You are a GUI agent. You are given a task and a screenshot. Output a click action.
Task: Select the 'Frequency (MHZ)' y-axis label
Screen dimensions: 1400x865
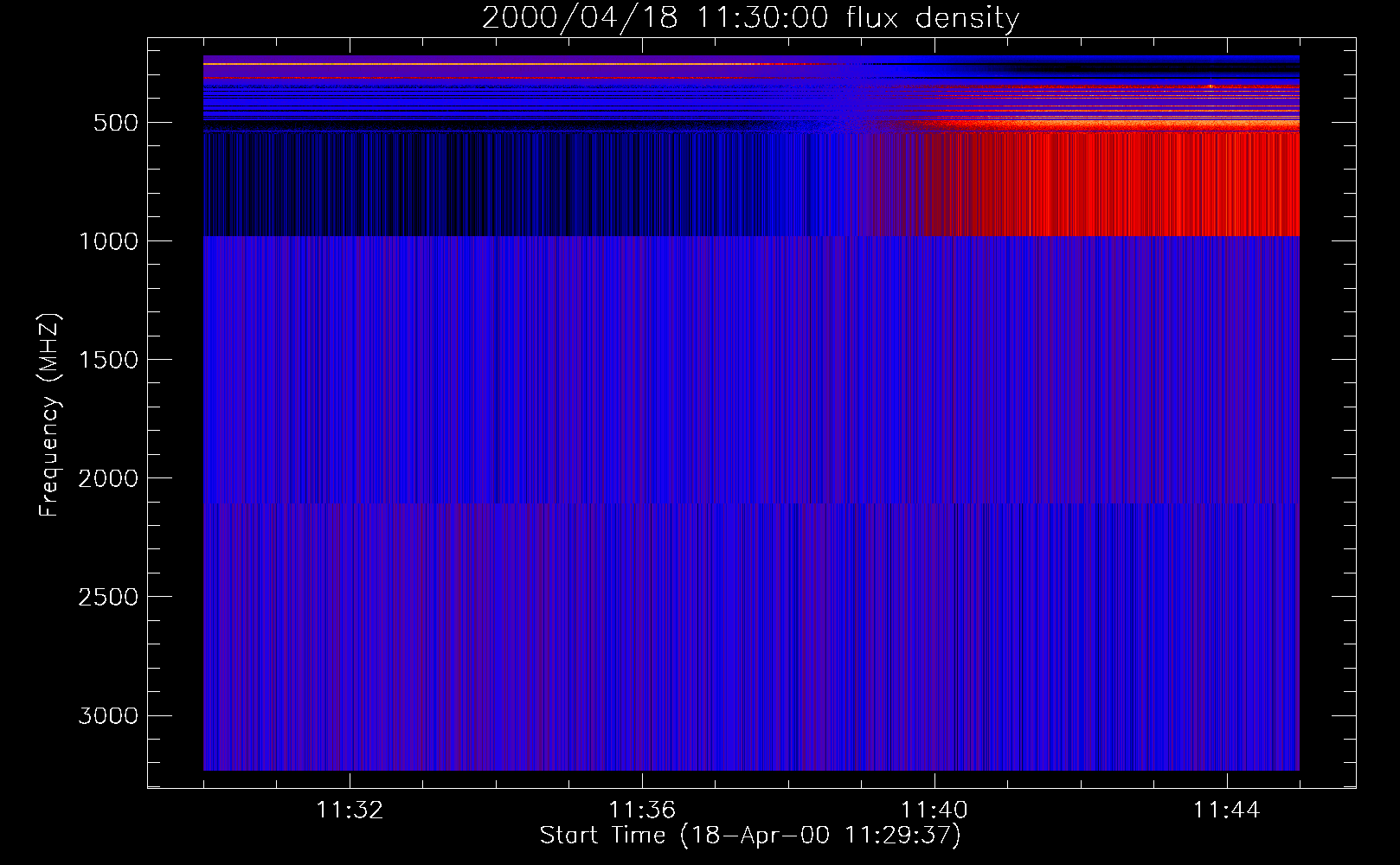pos(49,415)
